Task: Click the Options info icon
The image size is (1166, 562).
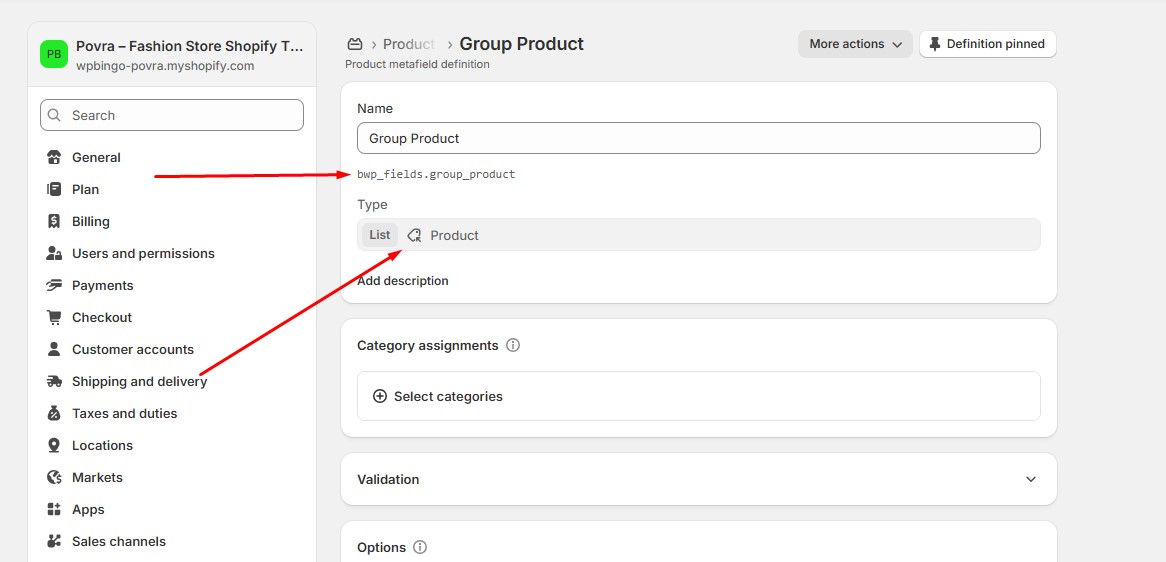Action: click(x=420, y=548)
